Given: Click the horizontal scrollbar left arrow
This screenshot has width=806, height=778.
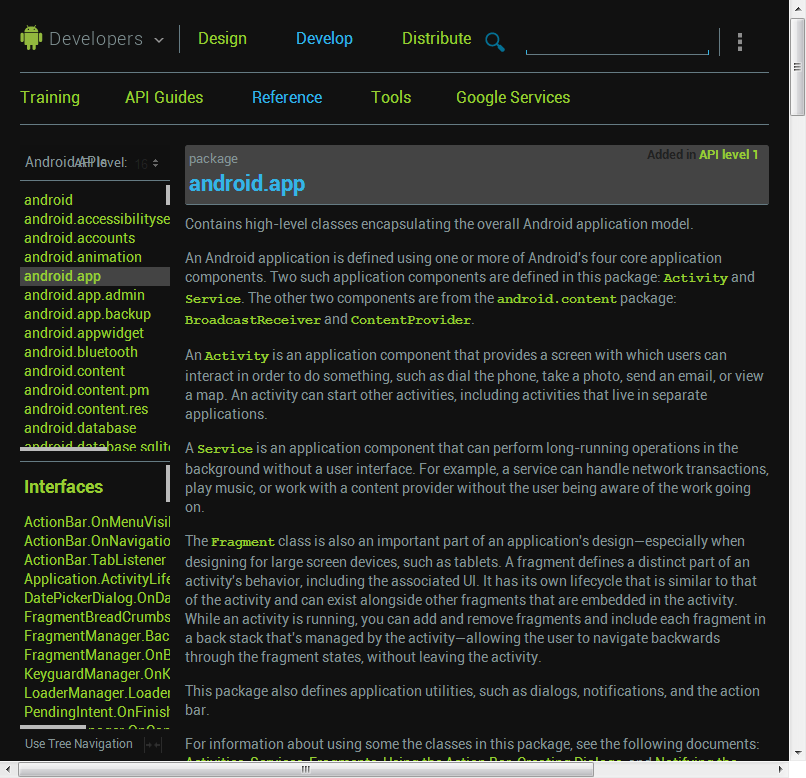Looking at the screenshot, I should click(x=10, y=768).
